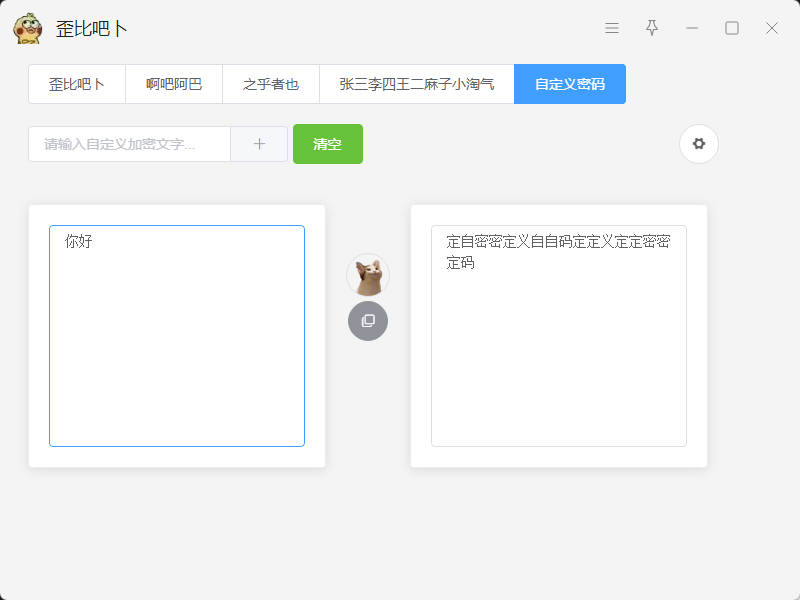Open the hamburger menu in title bar
Image resolution: width=800 pixels, height=600 pixels.
point(612,28)
